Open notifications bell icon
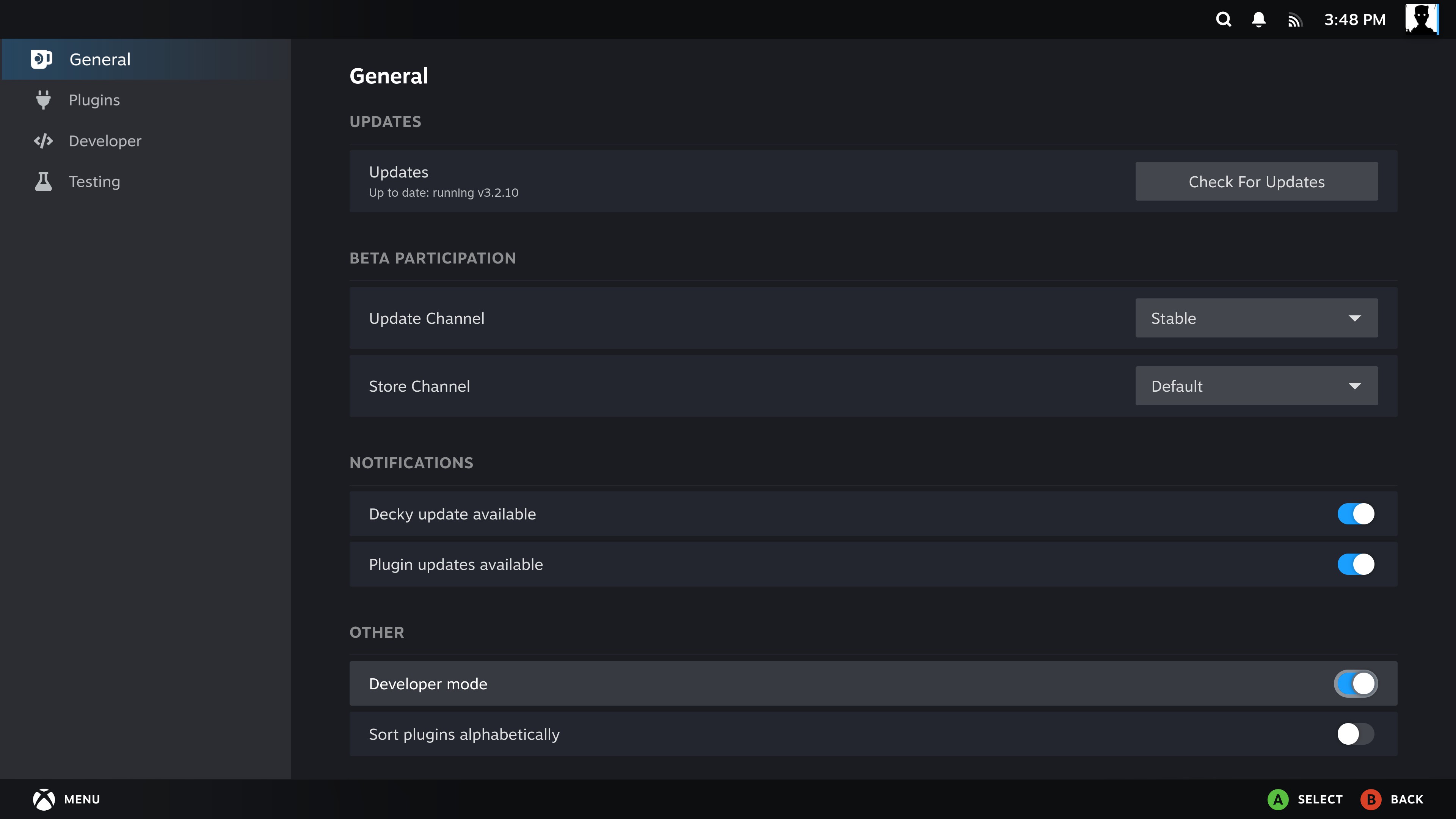Screen dimensions: 1456x819 1259,20
